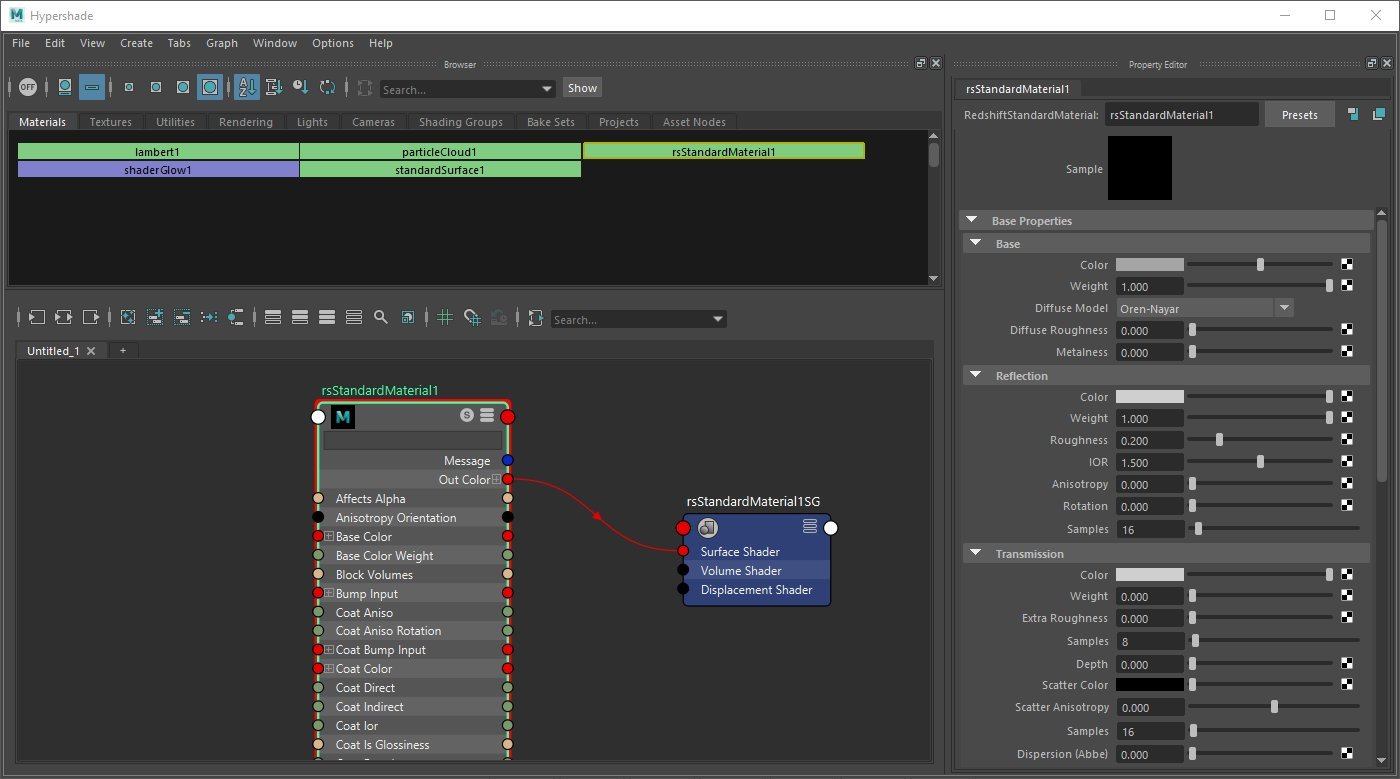Click the Surface Shader input port
This screenshot has height=779, width=1400.
(x=683, y=551)
